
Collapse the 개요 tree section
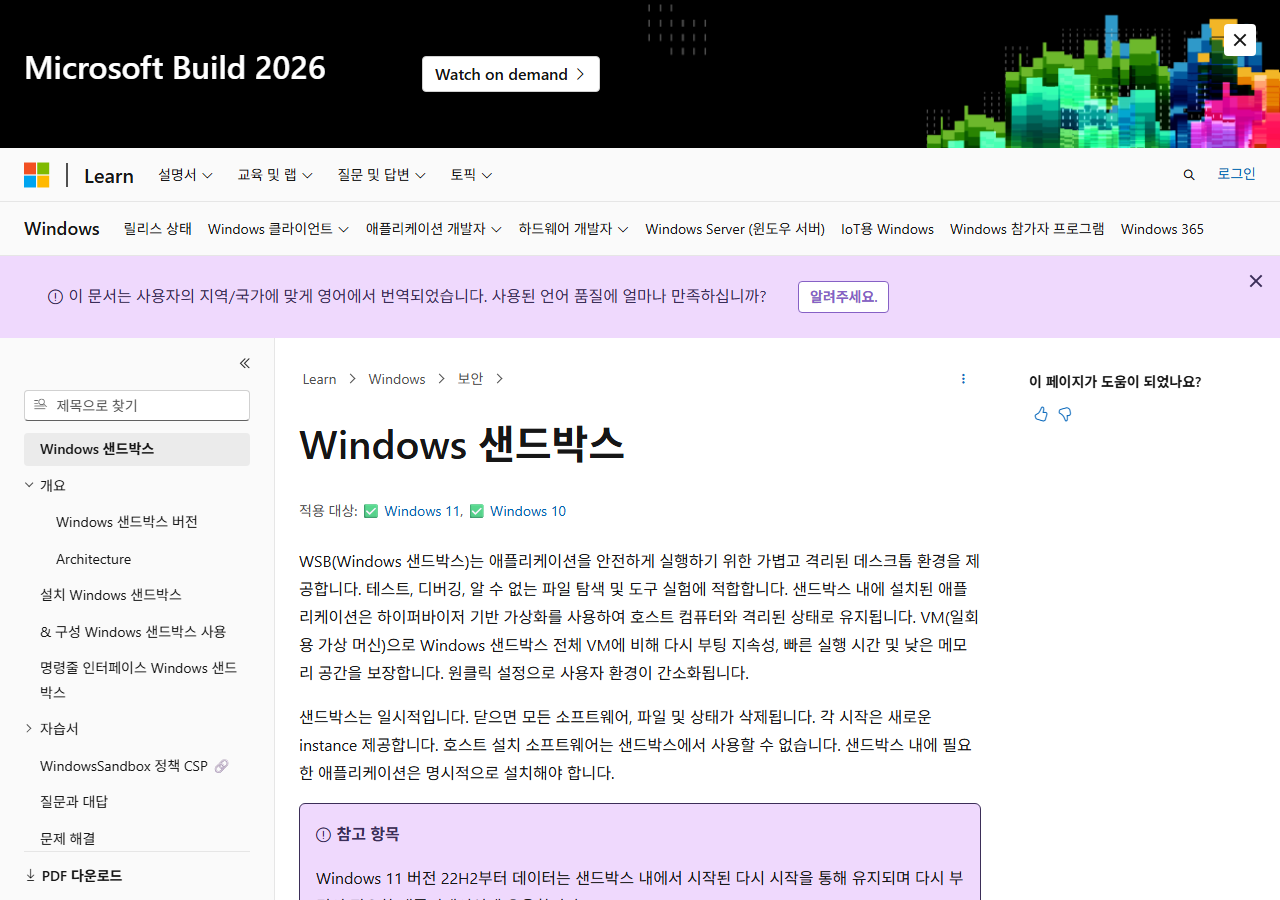tap(29, 485)
